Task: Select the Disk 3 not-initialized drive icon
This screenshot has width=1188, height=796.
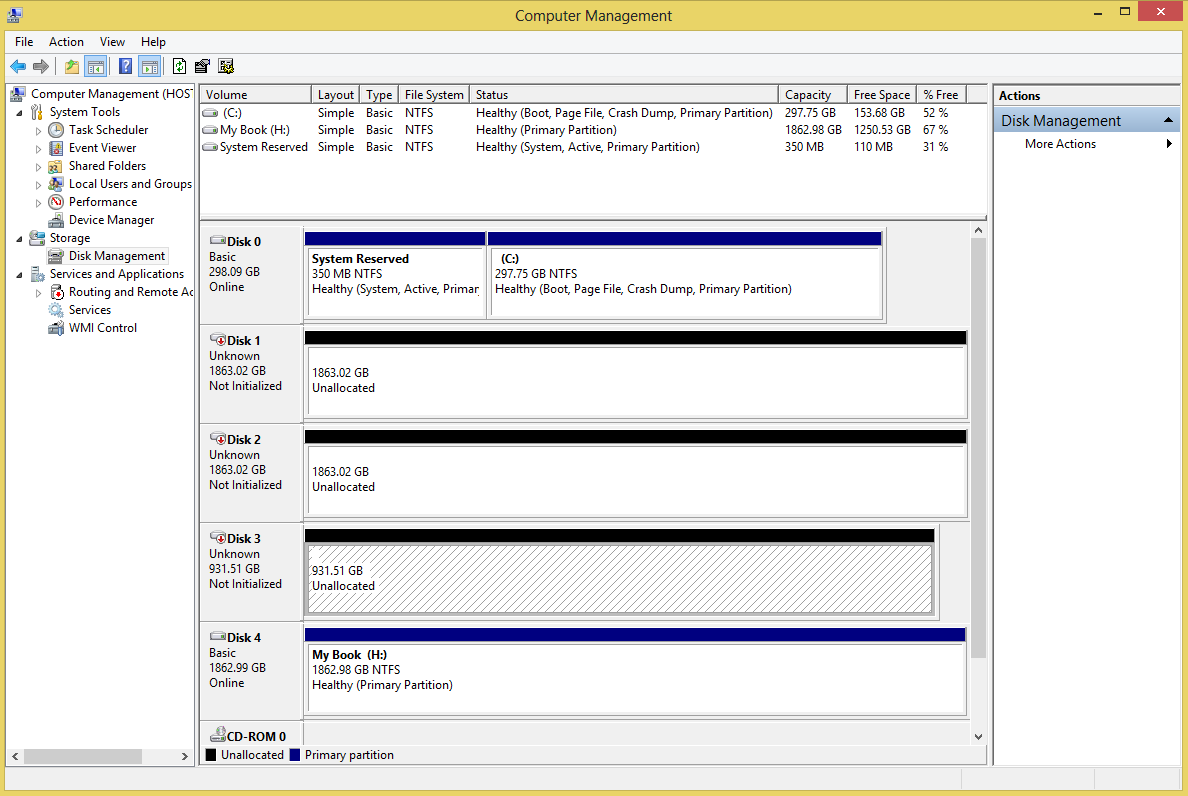Action: [x=217, y=538]
